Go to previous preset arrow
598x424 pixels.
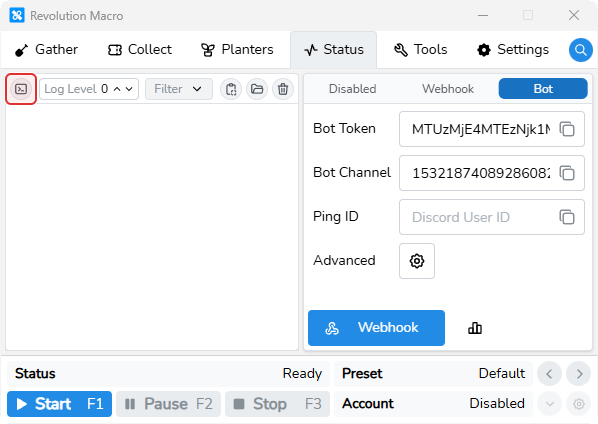tap(549, 374)
